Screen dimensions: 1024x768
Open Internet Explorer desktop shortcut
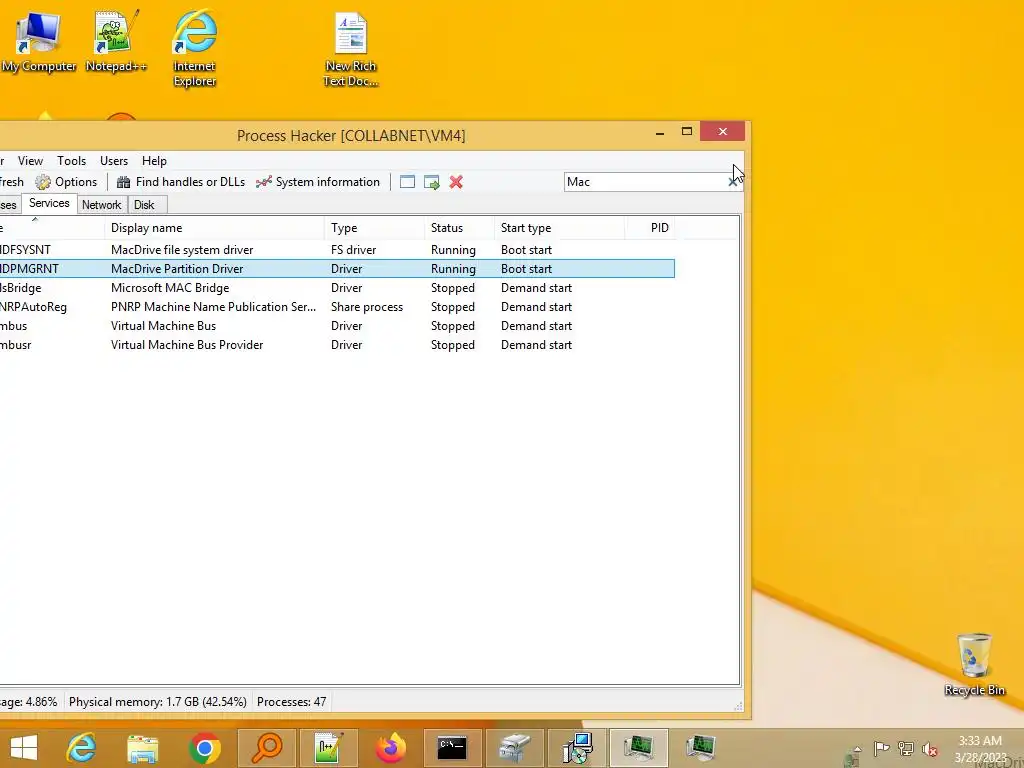(x=195, y=49)
